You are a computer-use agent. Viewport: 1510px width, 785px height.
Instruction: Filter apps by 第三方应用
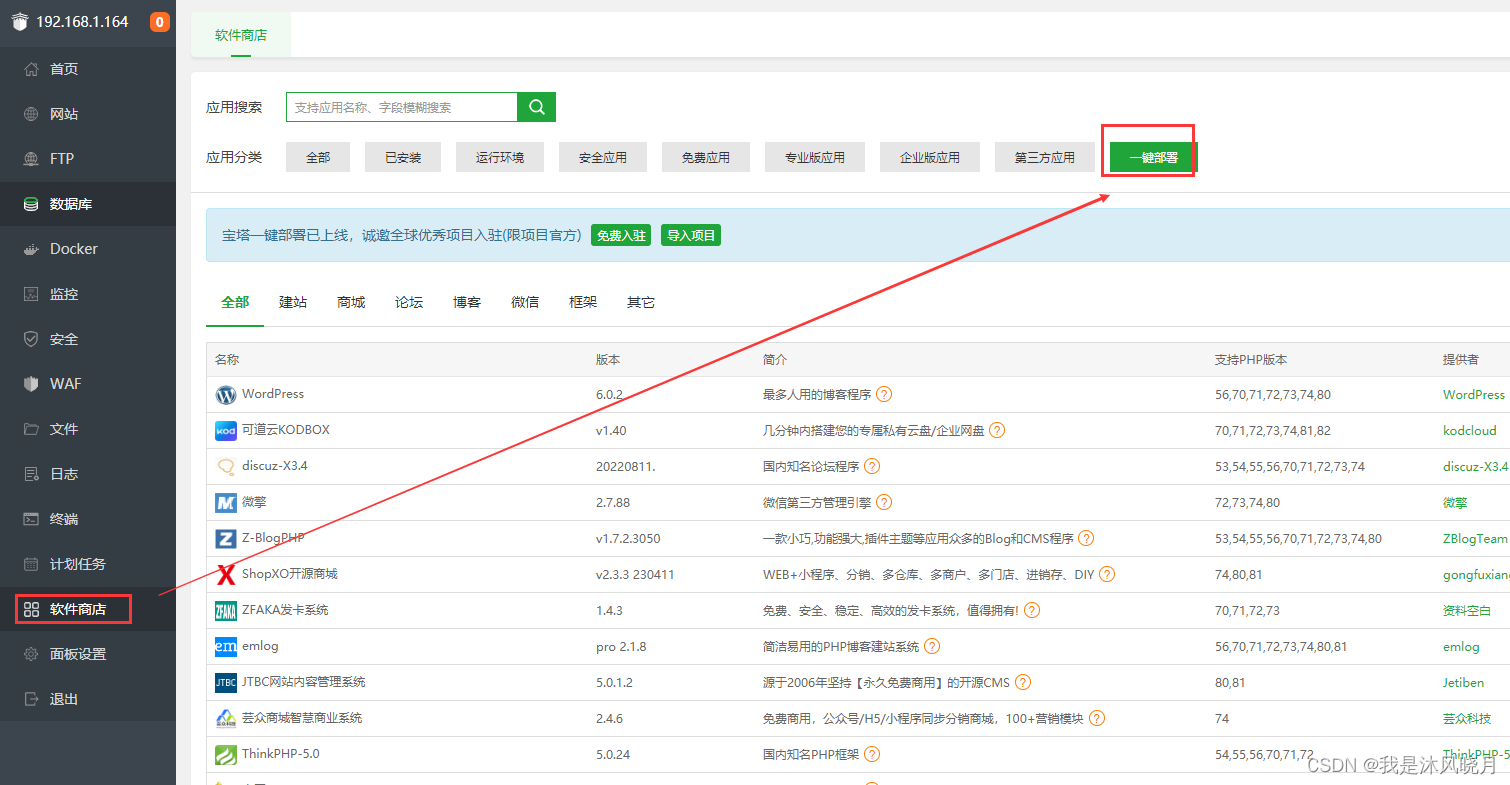pyautogui.click(x=1045, y=157)
